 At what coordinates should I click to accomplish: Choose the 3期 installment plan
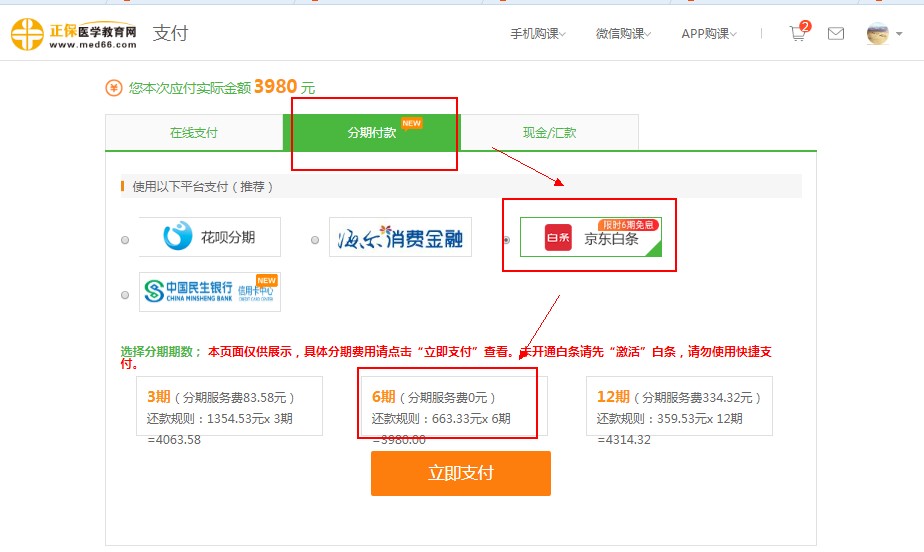pyautogui.click(x=229, y=406)
